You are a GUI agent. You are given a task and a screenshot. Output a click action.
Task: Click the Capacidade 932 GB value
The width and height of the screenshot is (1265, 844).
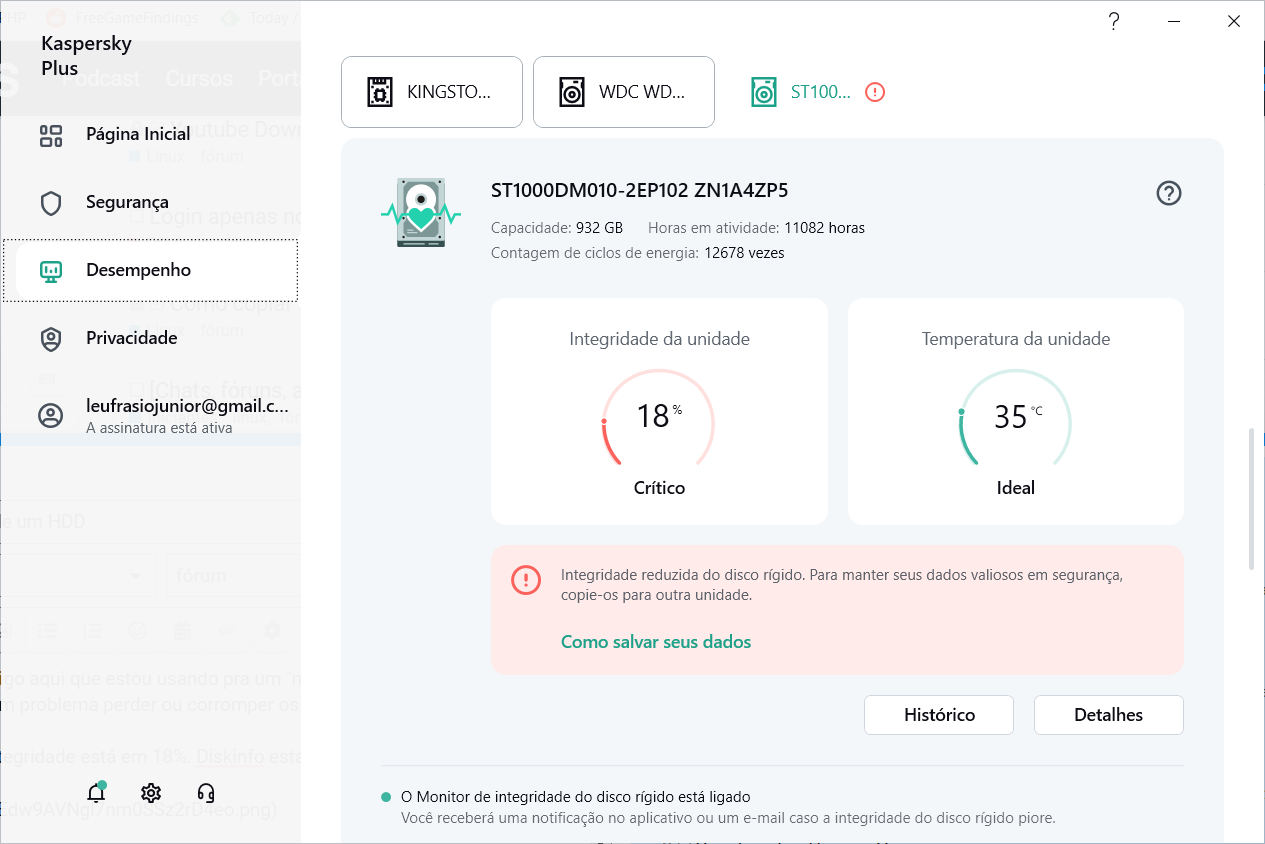tap(599, 228)
